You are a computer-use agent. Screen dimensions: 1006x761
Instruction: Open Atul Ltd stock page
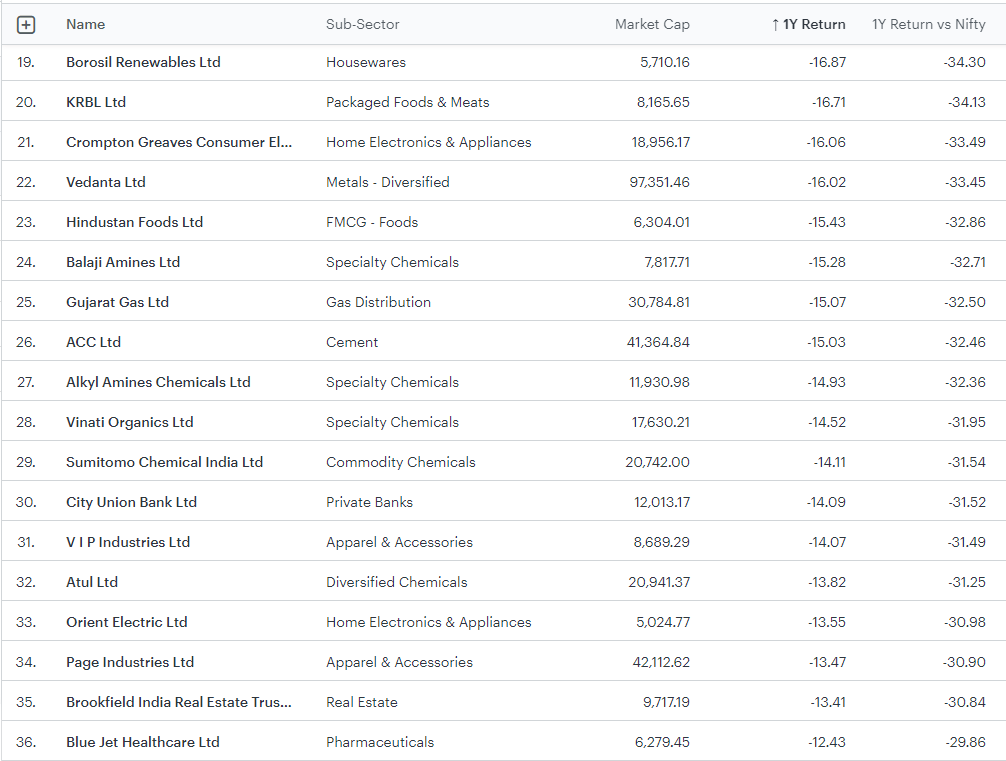pos(92,582)
